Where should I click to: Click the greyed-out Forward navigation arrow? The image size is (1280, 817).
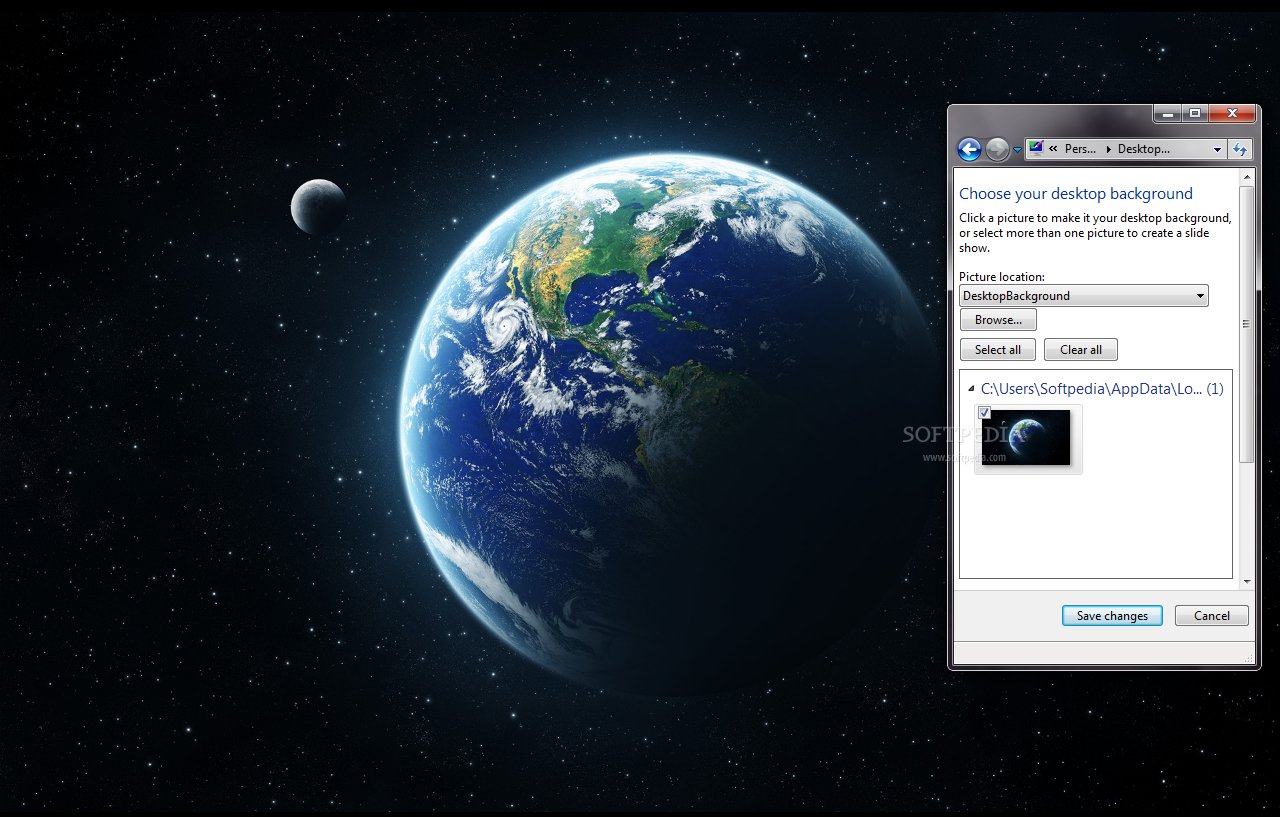(996, 149)
